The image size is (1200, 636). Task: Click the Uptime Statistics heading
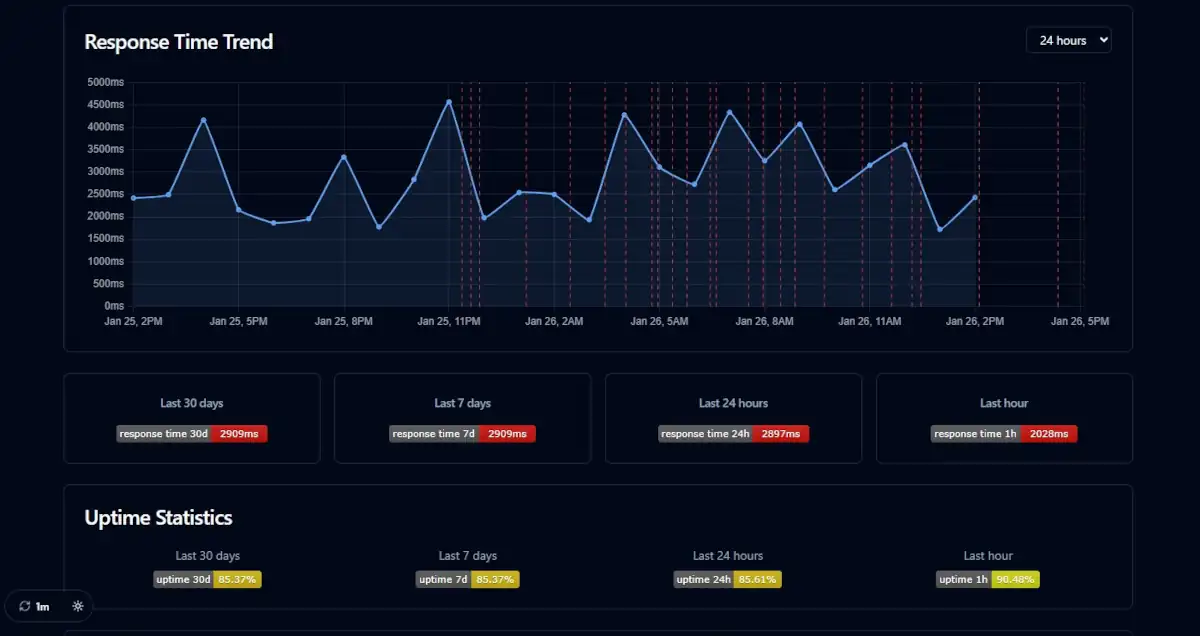(x=158, y=517)
